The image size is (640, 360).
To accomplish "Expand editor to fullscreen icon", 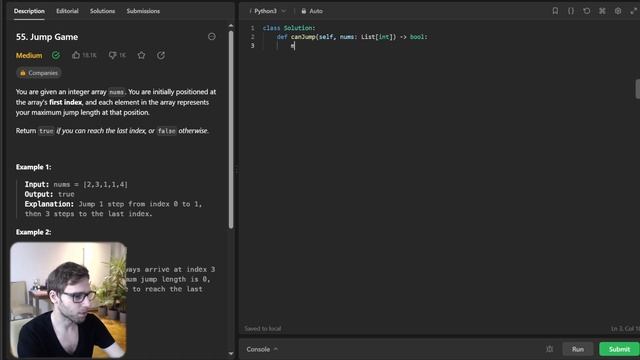I will [x=633, y=11].
